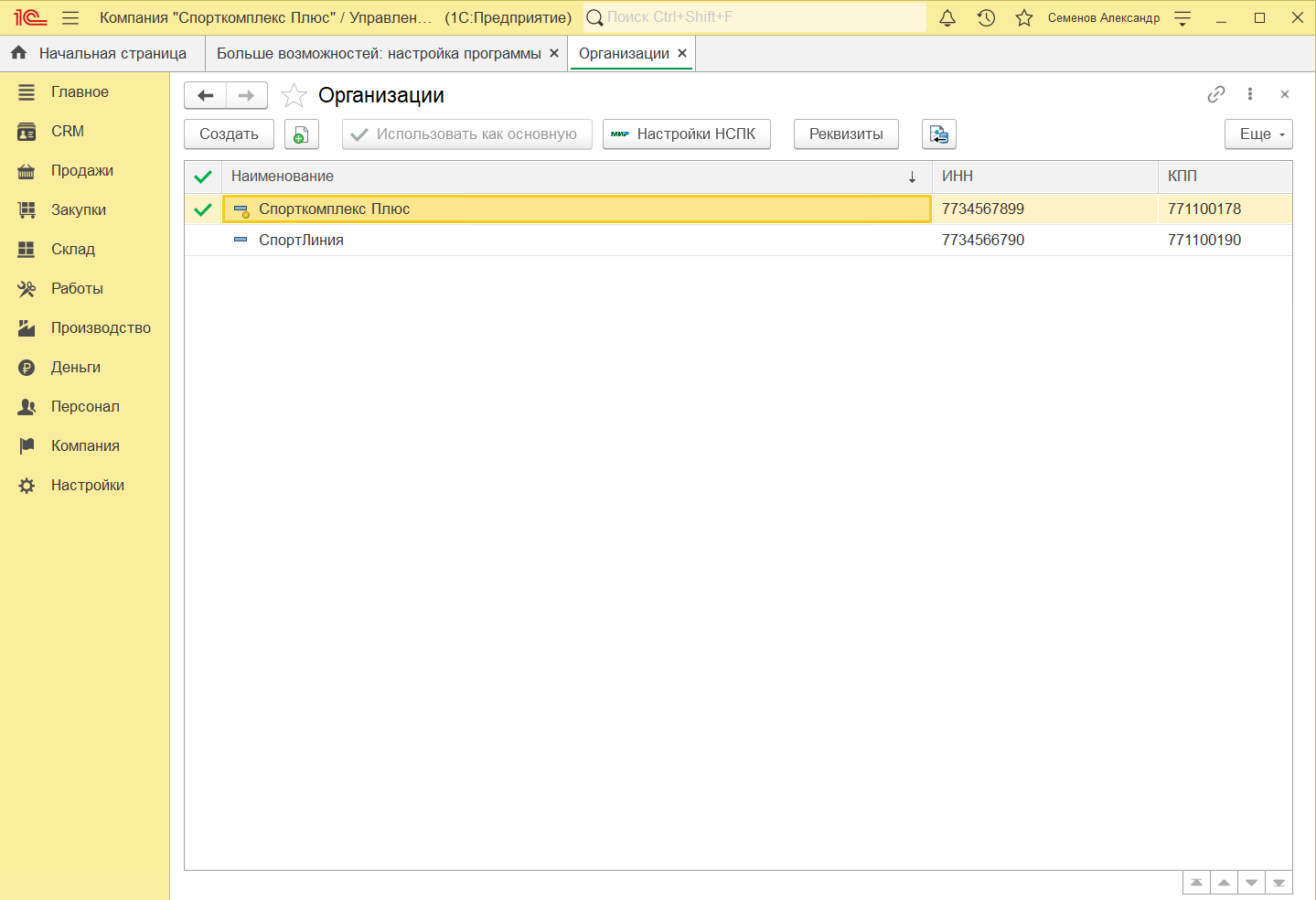Go forward with the right arrow button

(247, 95)
